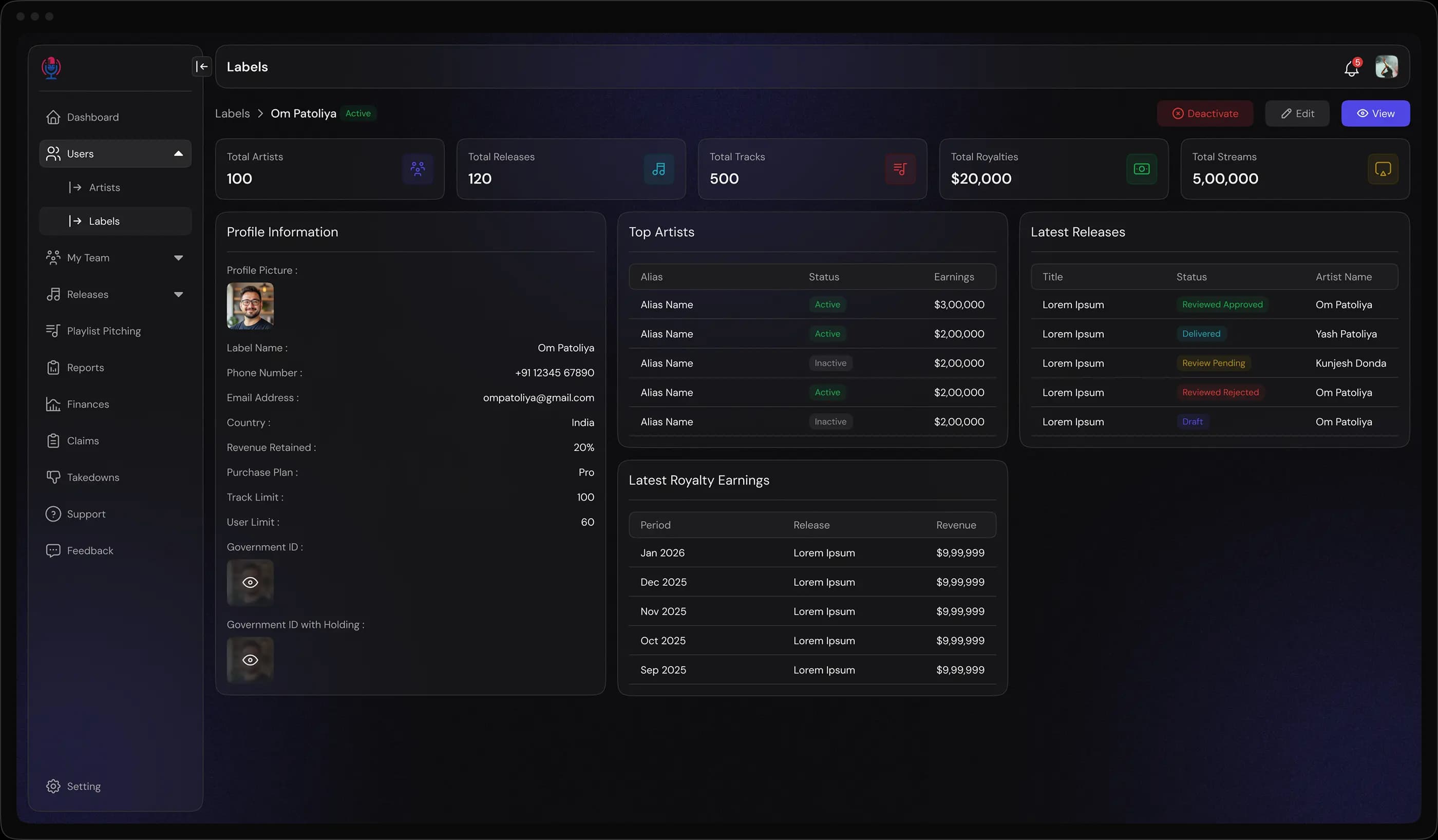Click the $3,00,000 earnings value
This screenshot has height=840, width=1438.
pos(959,304)
